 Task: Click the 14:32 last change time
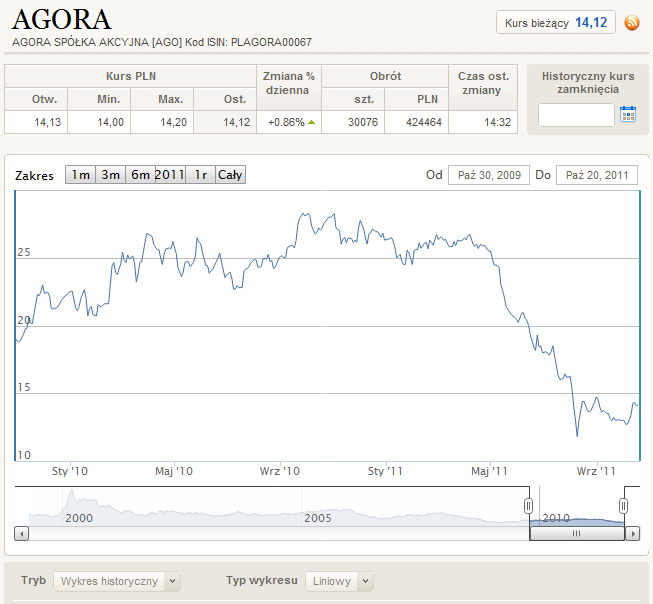483,122
